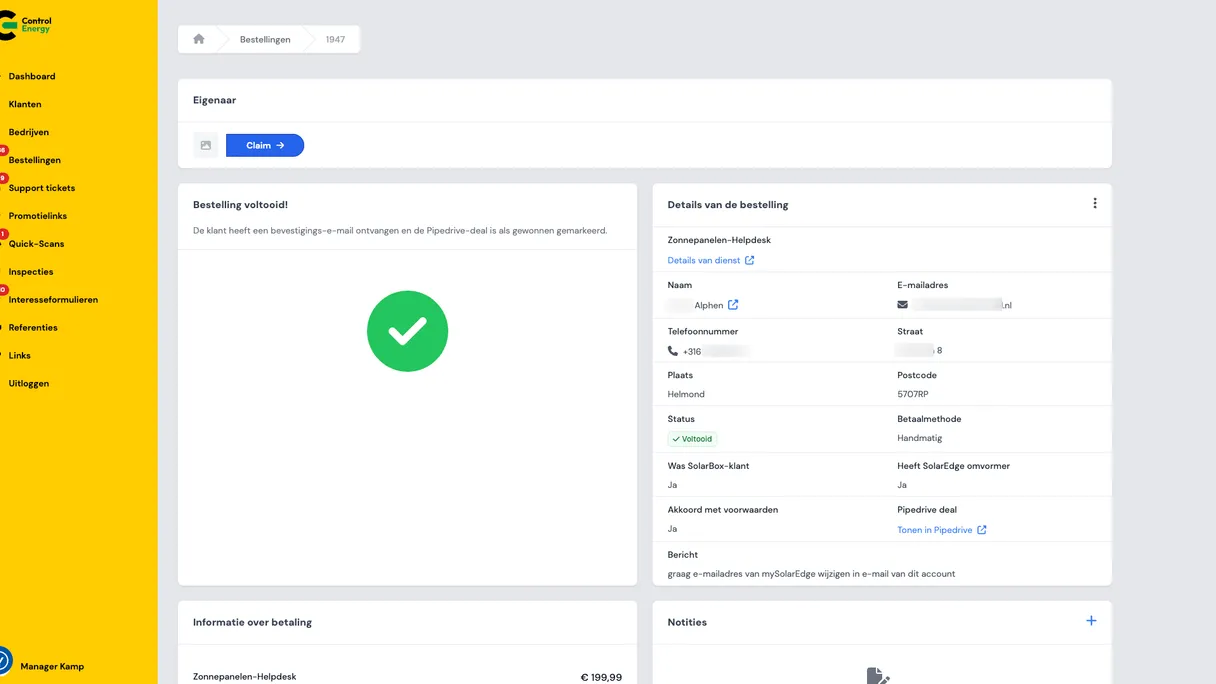
Task: Open Dashboard in sidebar
Action: (32, 76)
